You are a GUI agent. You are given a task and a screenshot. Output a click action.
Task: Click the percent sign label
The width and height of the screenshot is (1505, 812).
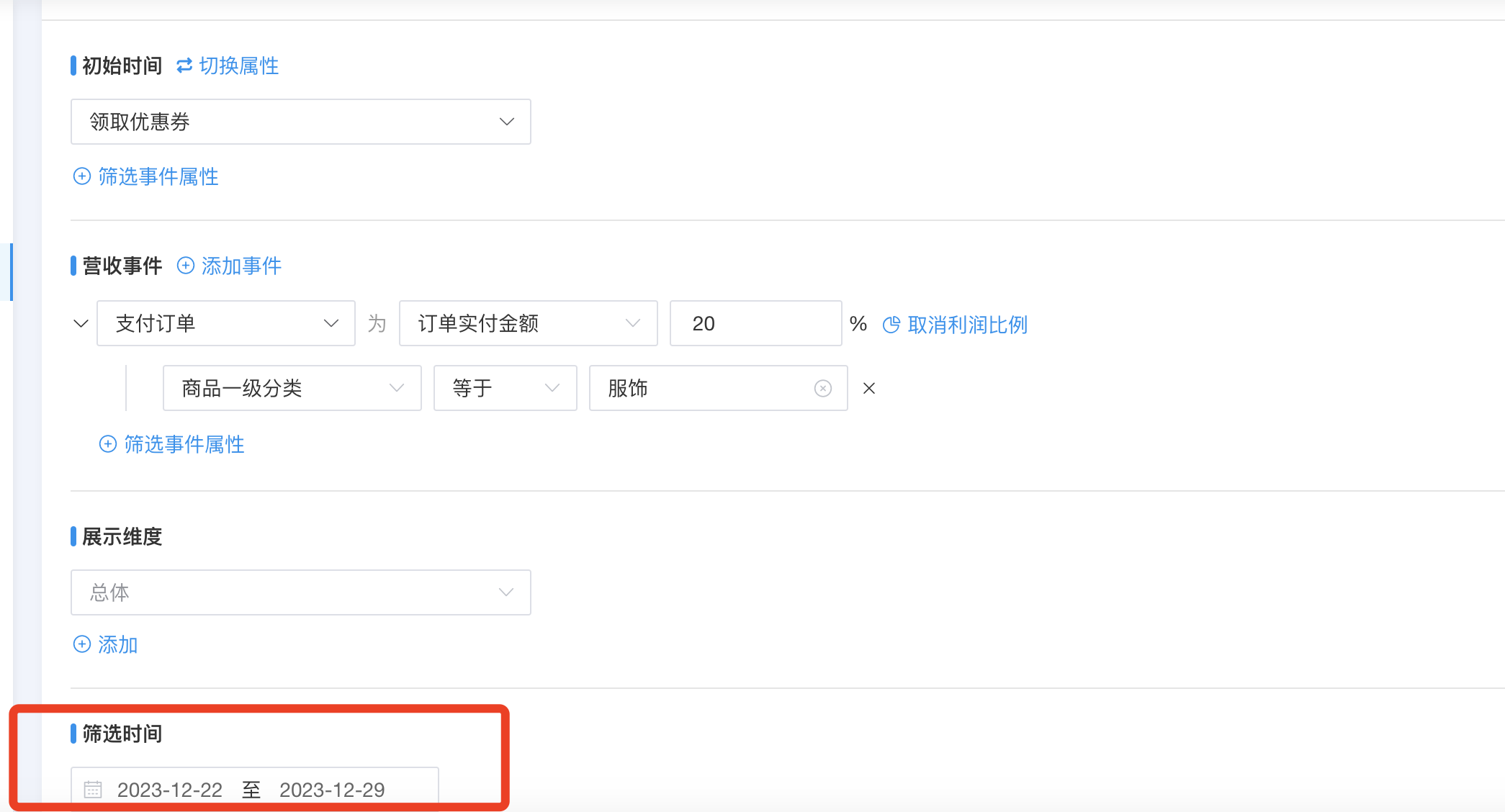point(858,324)
